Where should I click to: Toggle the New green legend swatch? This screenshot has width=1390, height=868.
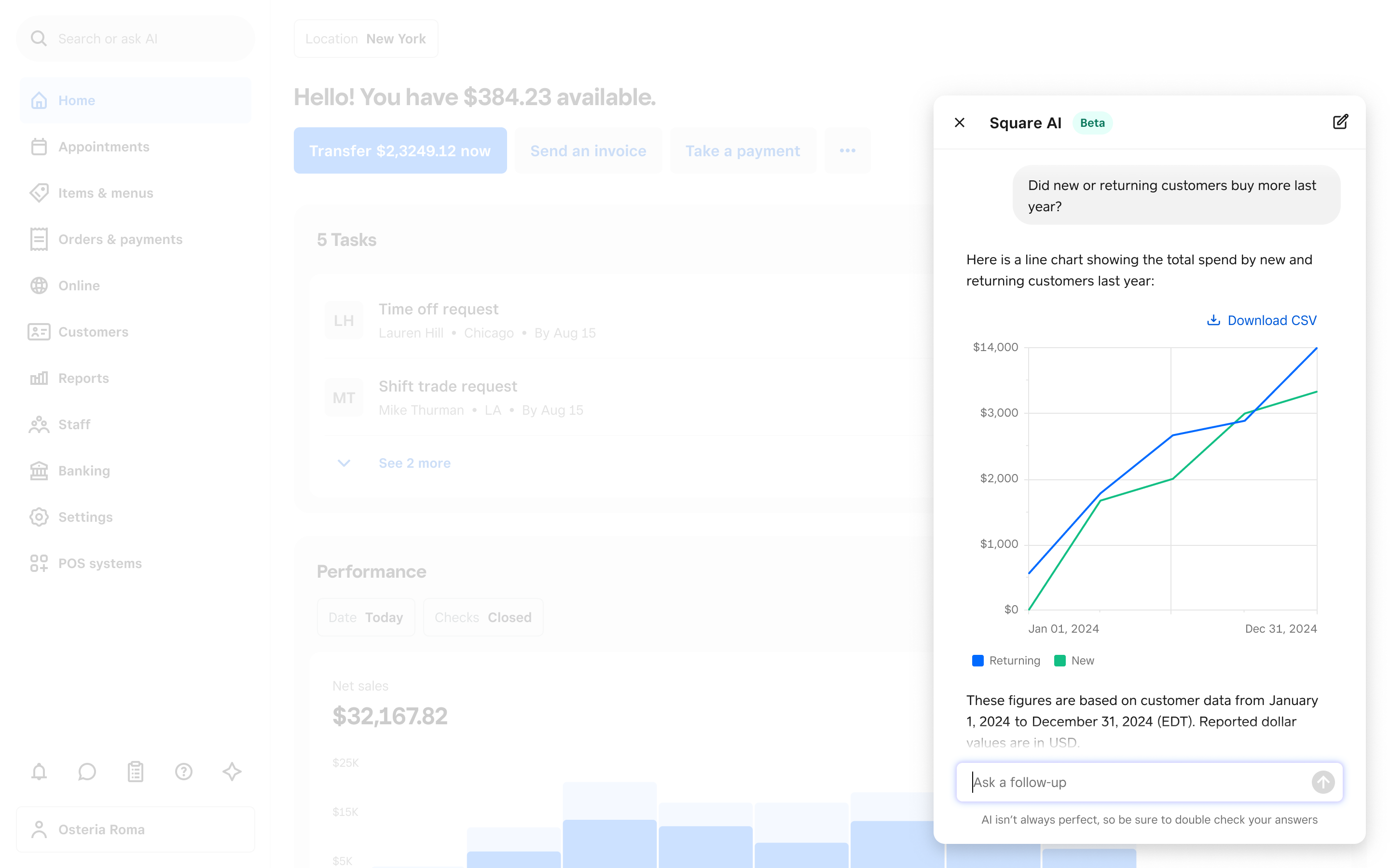pos(1060,660)
